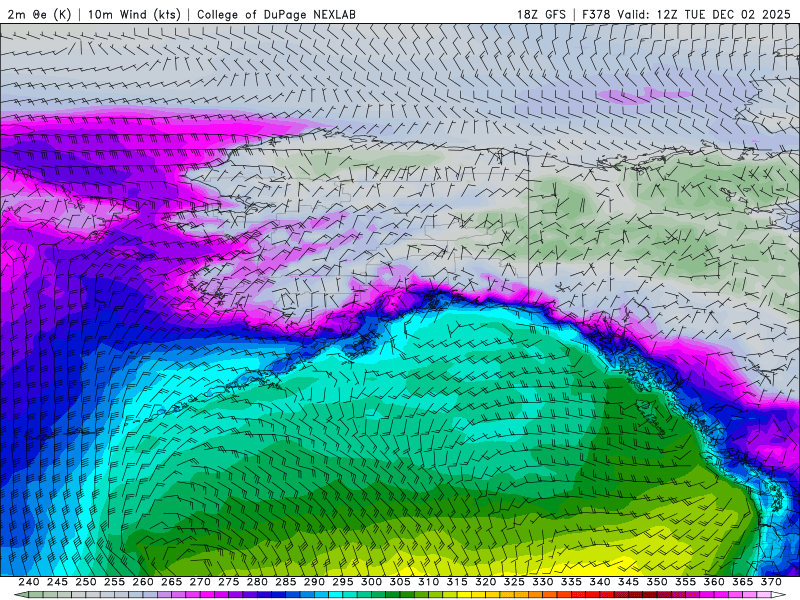The height and width of the screenshot is (600, 800).
Task: Click the 295 color scale label
Action: (x=343, y=582)
